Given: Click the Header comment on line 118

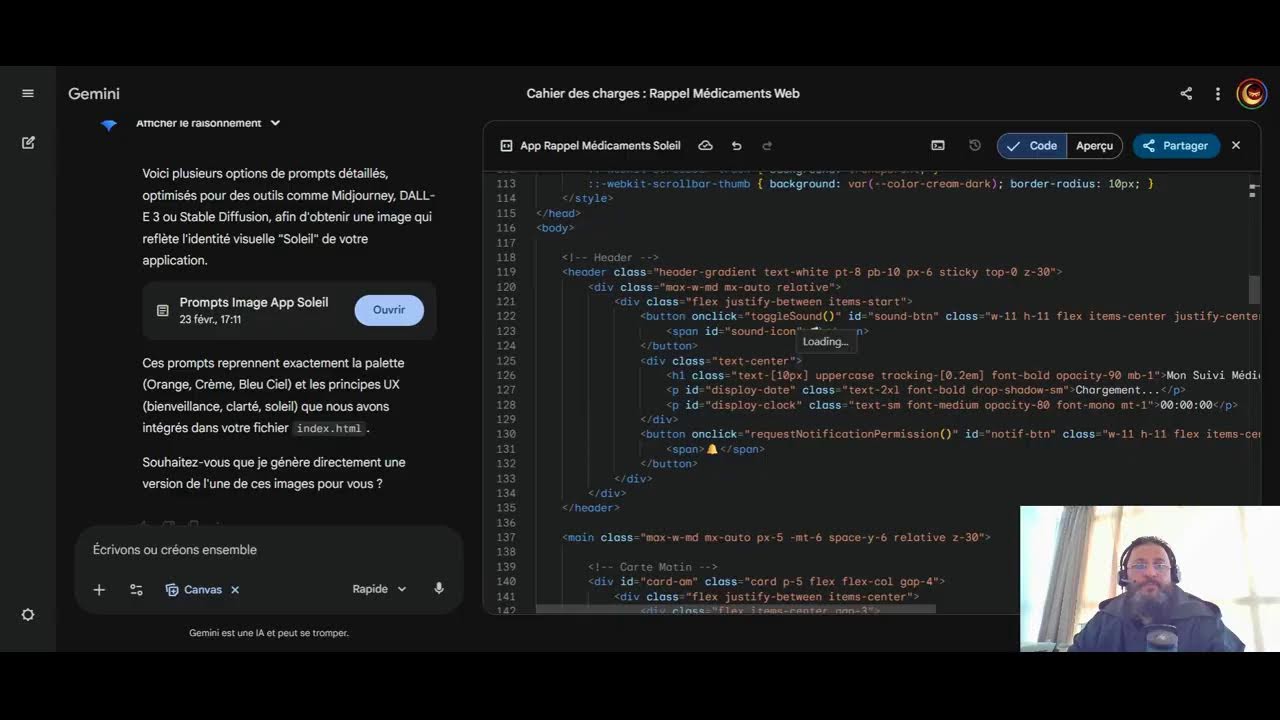Looking at the screenshot, I should [609, 257].
